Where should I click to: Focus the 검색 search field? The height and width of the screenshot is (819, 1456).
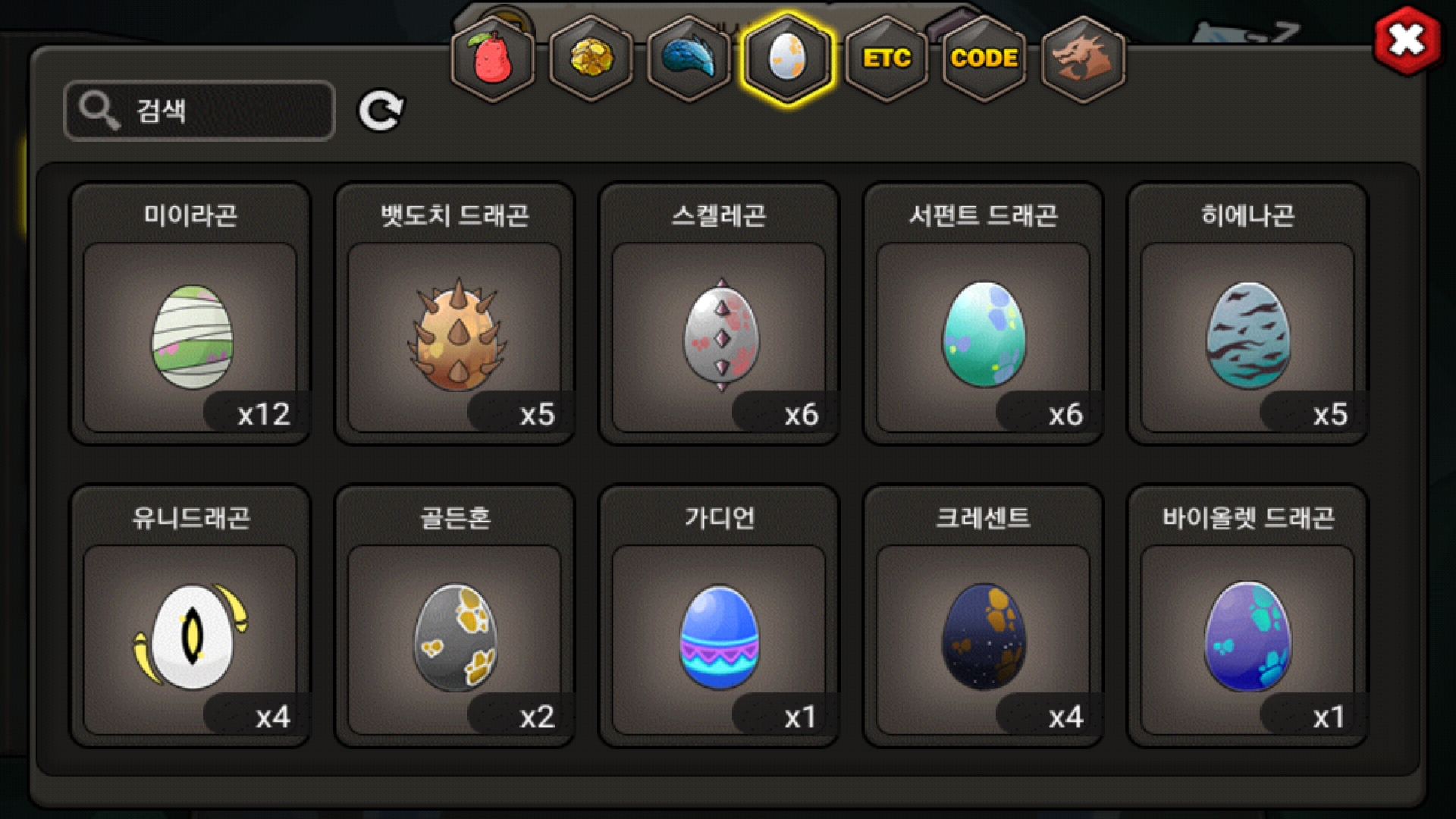(x=199, y=111)
